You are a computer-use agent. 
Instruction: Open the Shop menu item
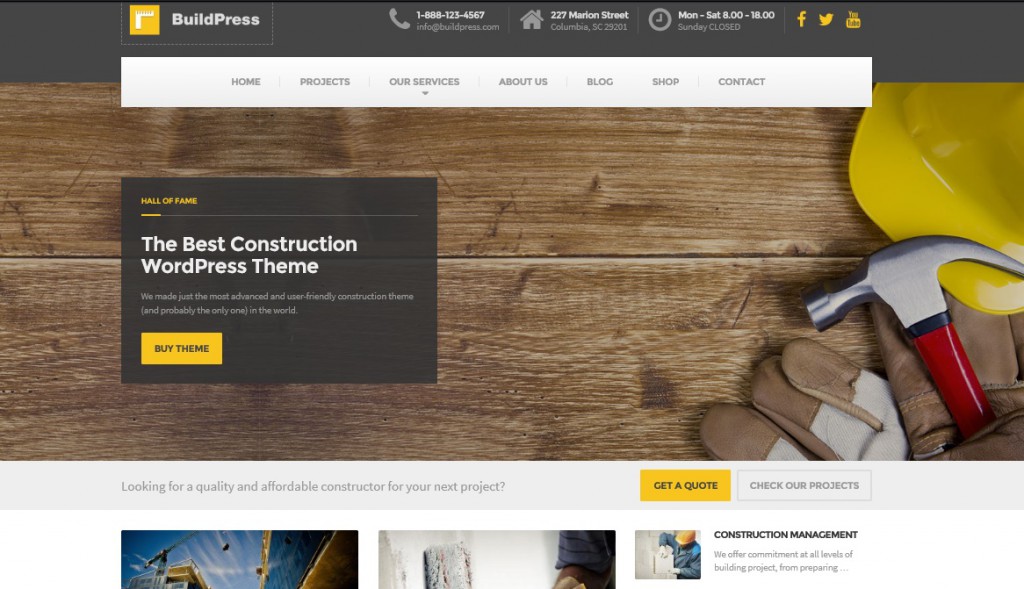pyautogui.click(x=665, y=82)
